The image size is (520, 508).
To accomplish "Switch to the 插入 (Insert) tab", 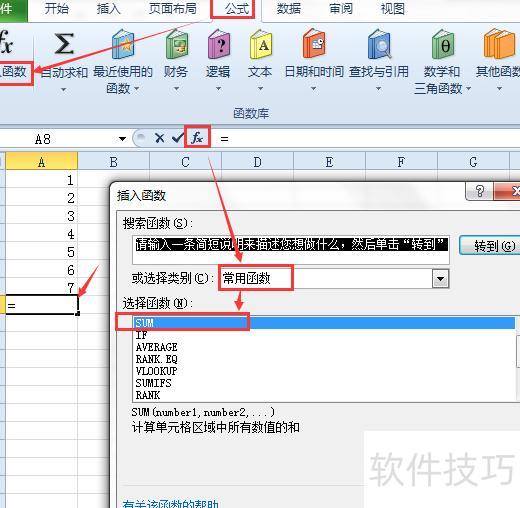I will [109, 9].
